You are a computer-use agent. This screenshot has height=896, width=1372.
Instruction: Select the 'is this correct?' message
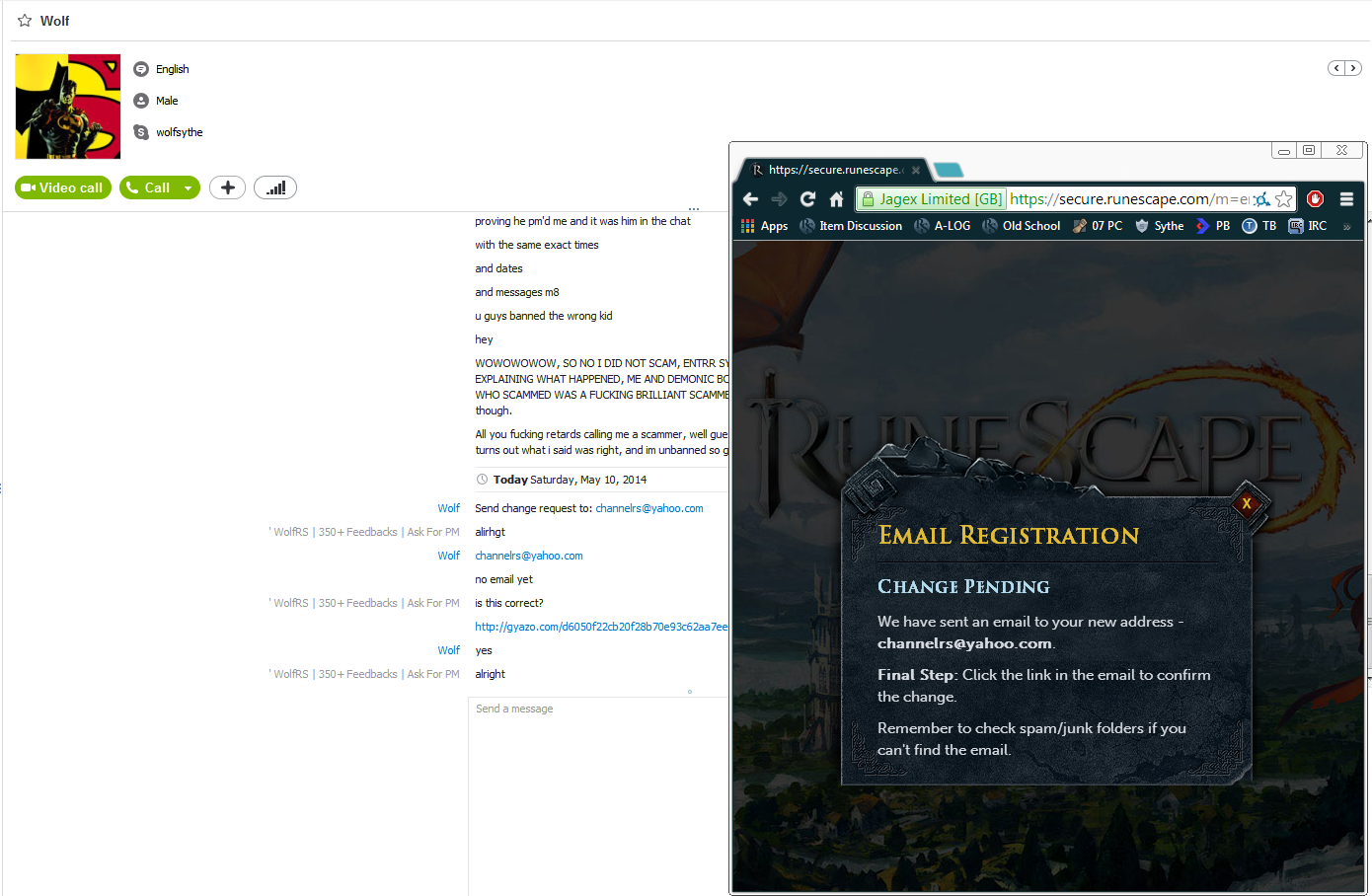[x=509, y=603]
